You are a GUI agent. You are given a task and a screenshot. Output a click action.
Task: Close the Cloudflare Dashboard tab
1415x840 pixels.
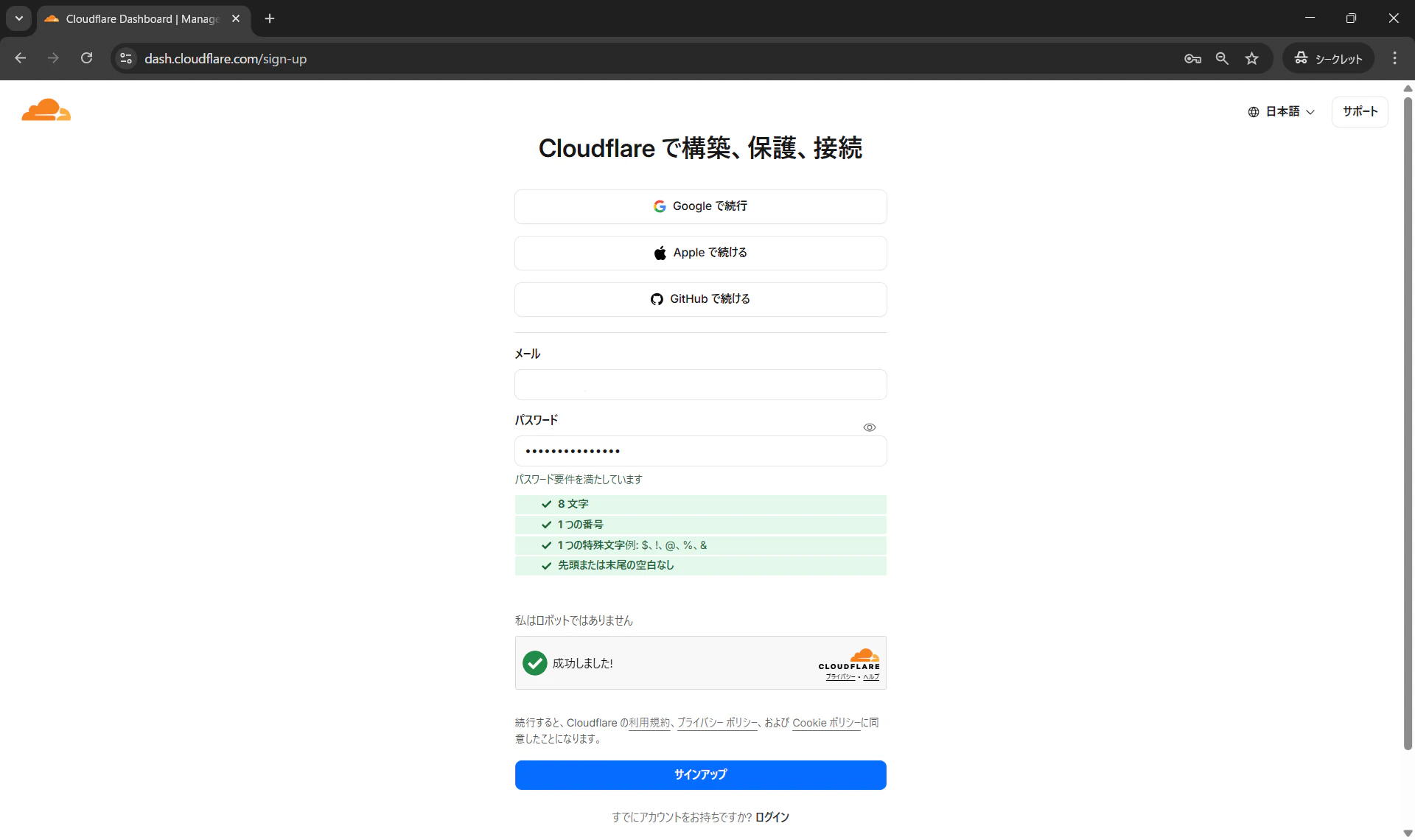(236, 18)
